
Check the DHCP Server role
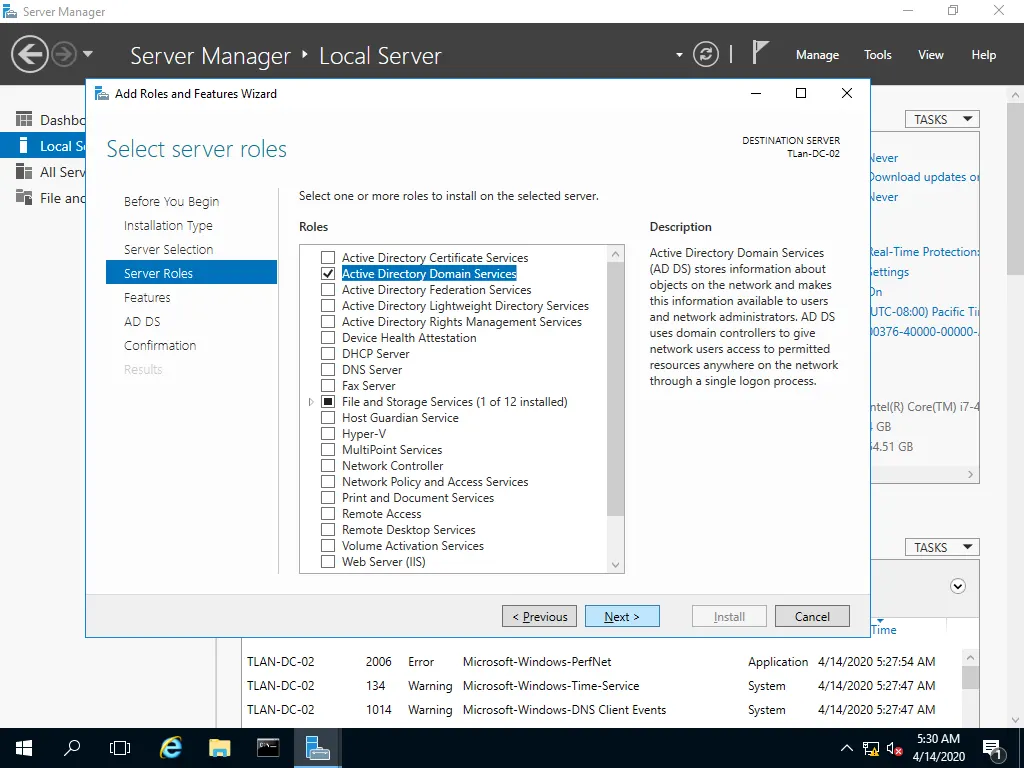(x=328, y=354)
